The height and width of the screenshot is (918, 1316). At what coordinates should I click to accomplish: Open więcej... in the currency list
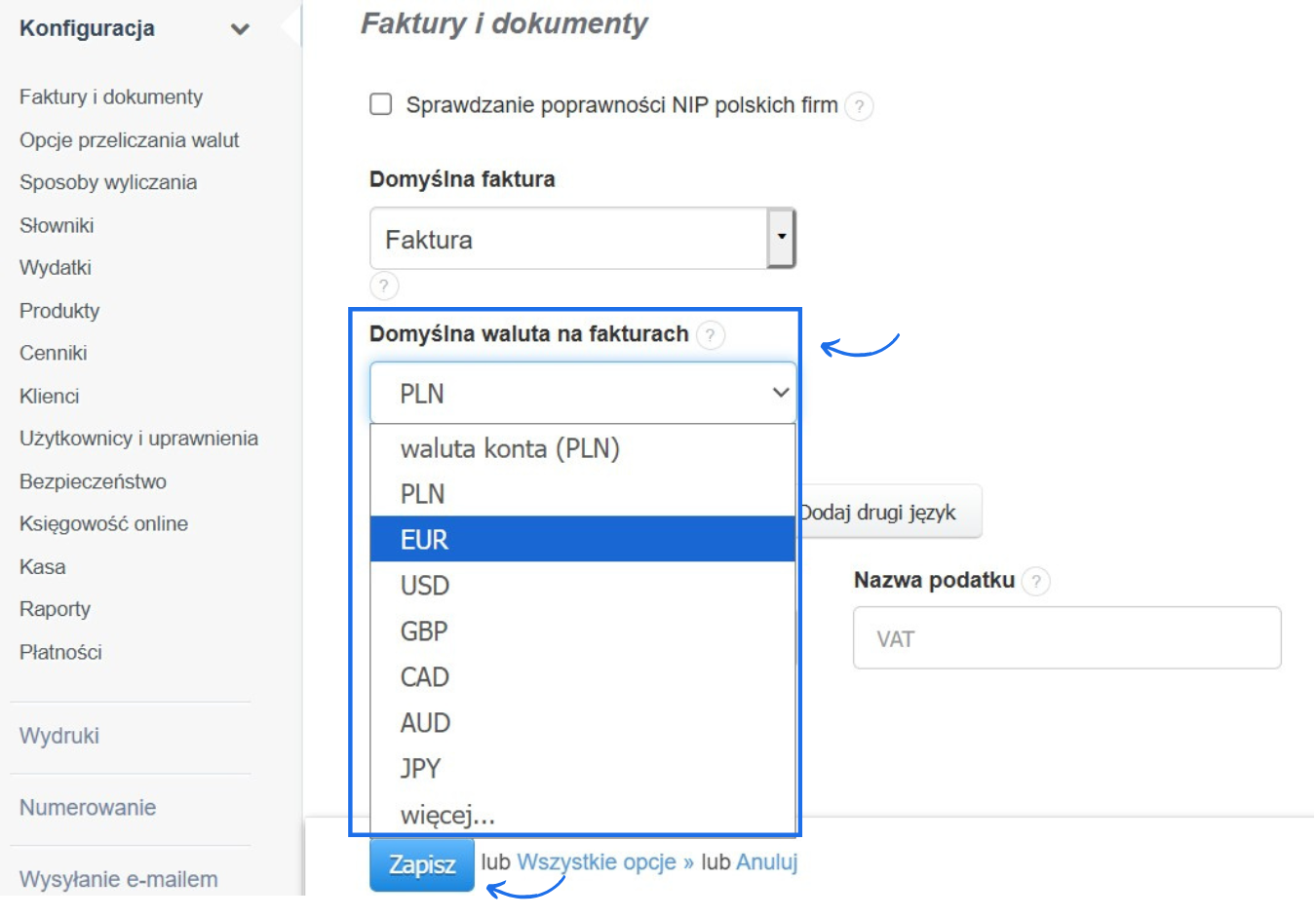[x=446, y=814]
